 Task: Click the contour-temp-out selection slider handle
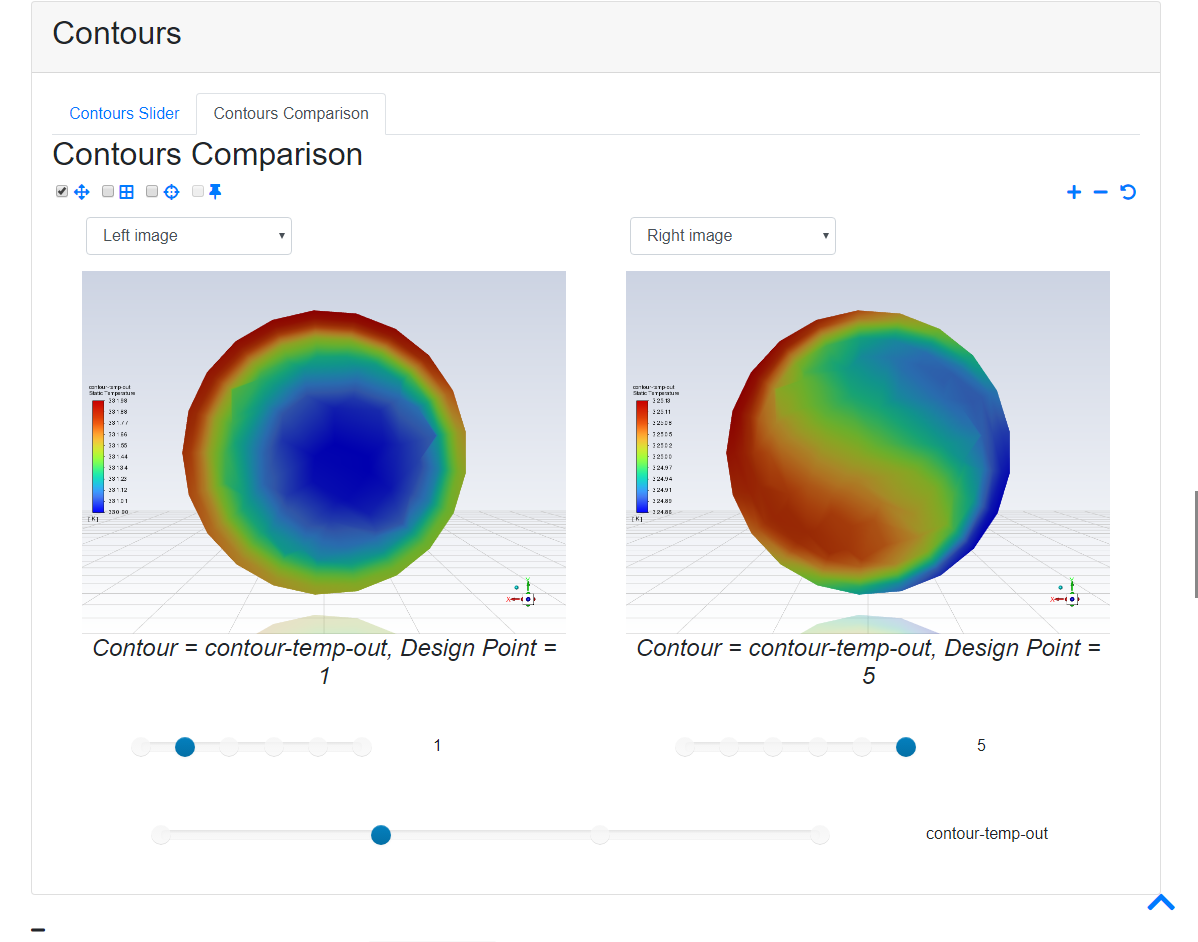pos(381,835)
